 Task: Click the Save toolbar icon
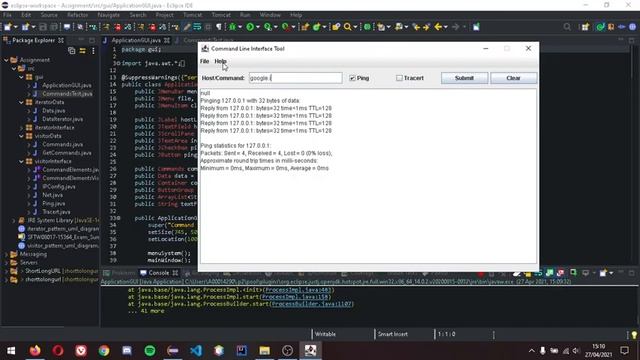(43, 27)
